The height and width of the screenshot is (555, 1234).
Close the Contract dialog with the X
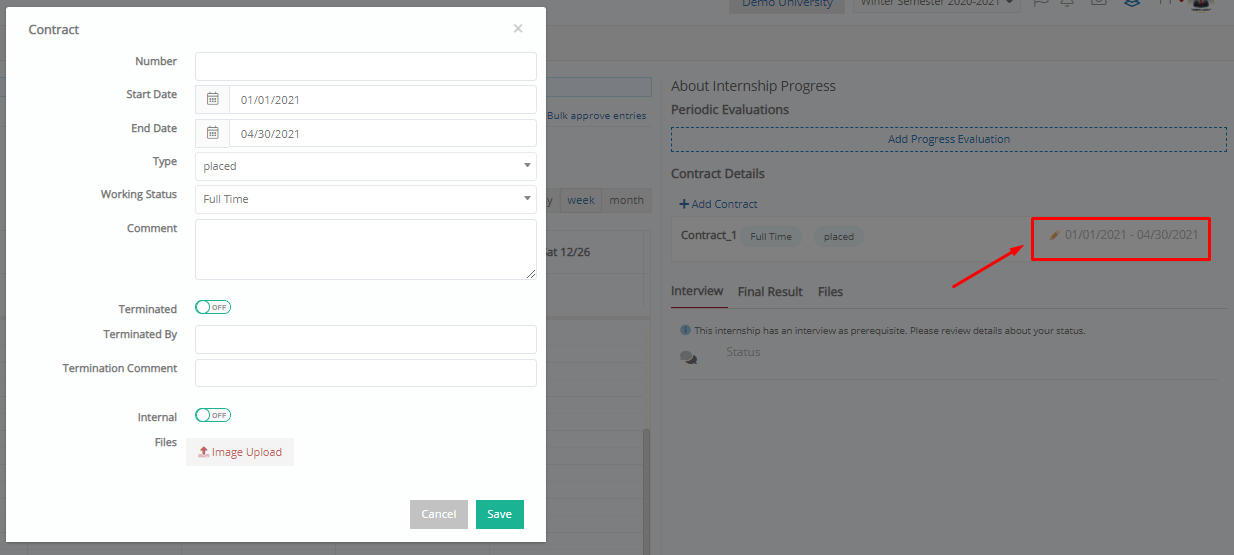[x=518, y=28]
